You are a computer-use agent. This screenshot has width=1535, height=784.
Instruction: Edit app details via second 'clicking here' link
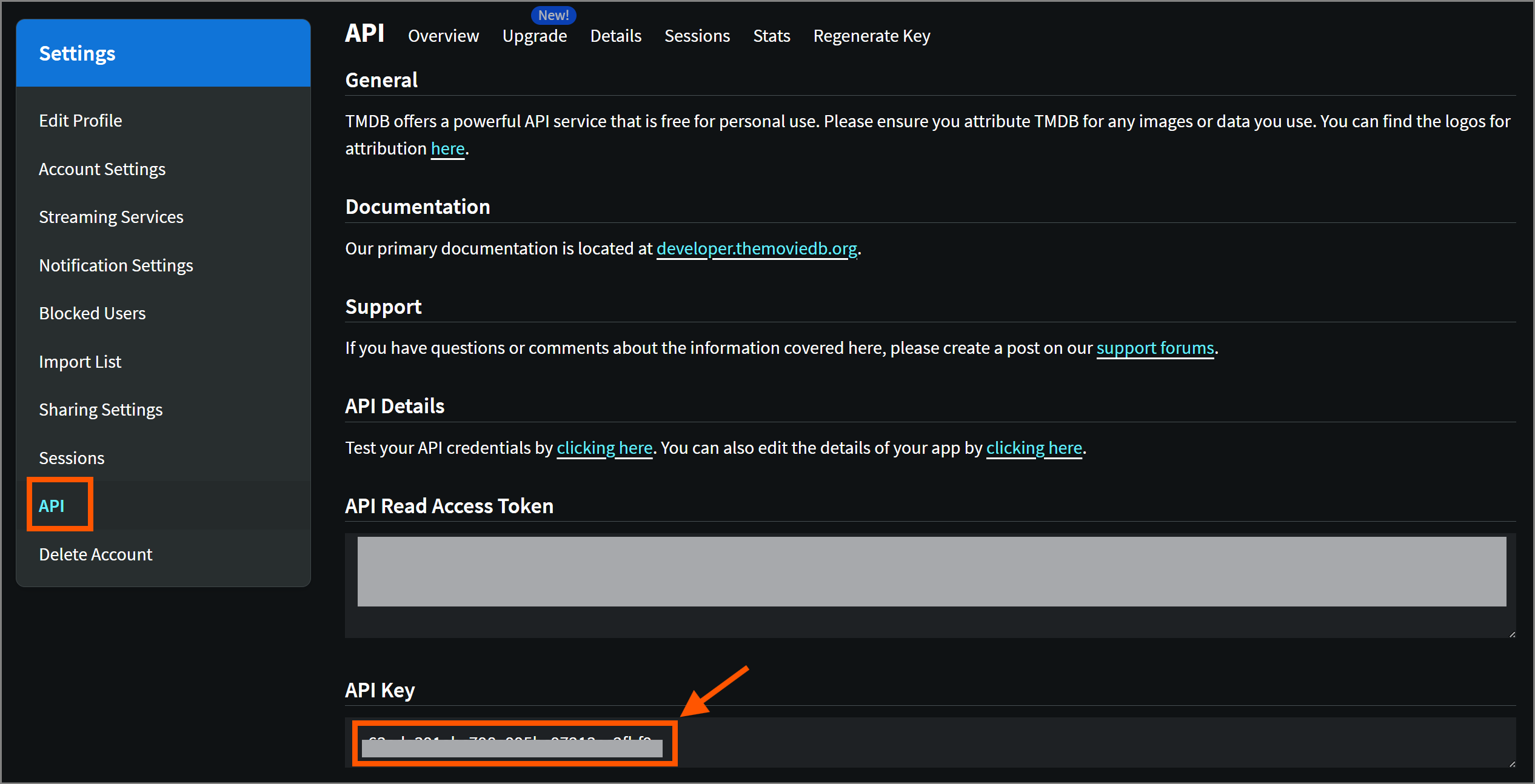[x=1034, y=448]
